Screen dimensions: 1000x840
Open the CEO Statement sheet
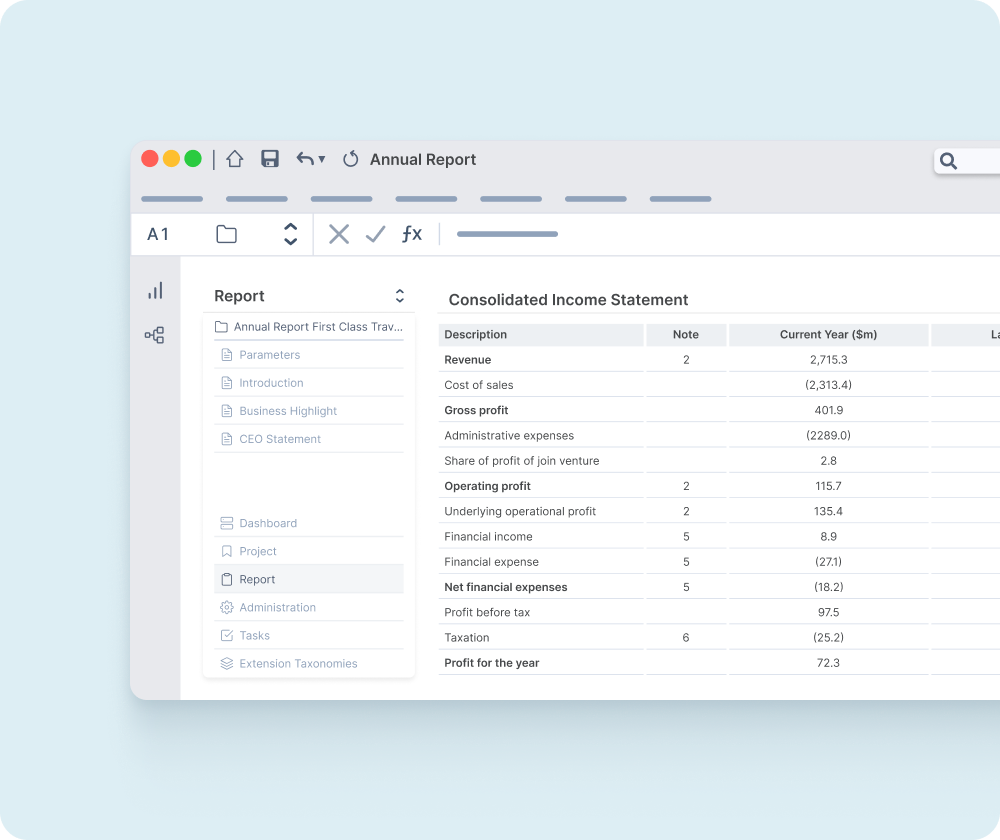coord(278,438)
